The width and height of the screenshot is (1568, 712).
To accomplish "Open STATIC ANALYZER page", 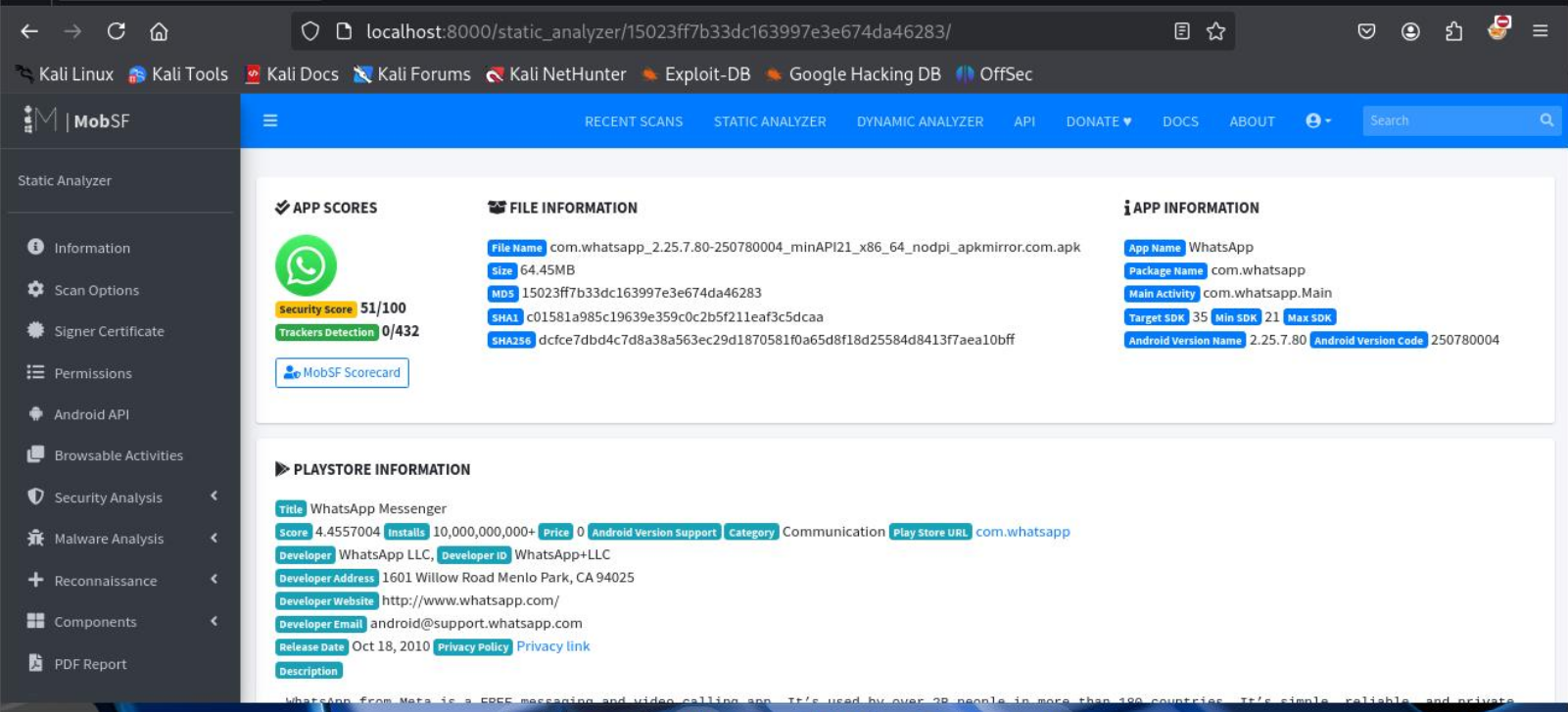I will pyautogui.click(x=770, y=121).
